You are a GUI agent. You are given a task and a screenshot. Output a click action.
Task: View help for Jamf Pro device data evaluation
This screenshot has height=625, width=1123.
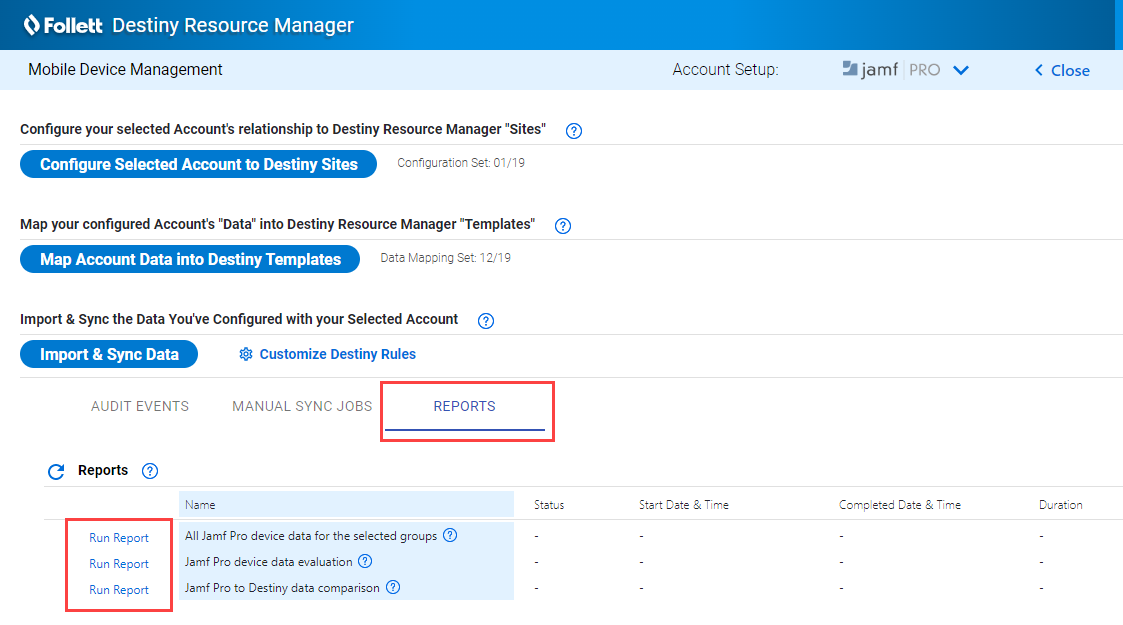coord(364,561)
